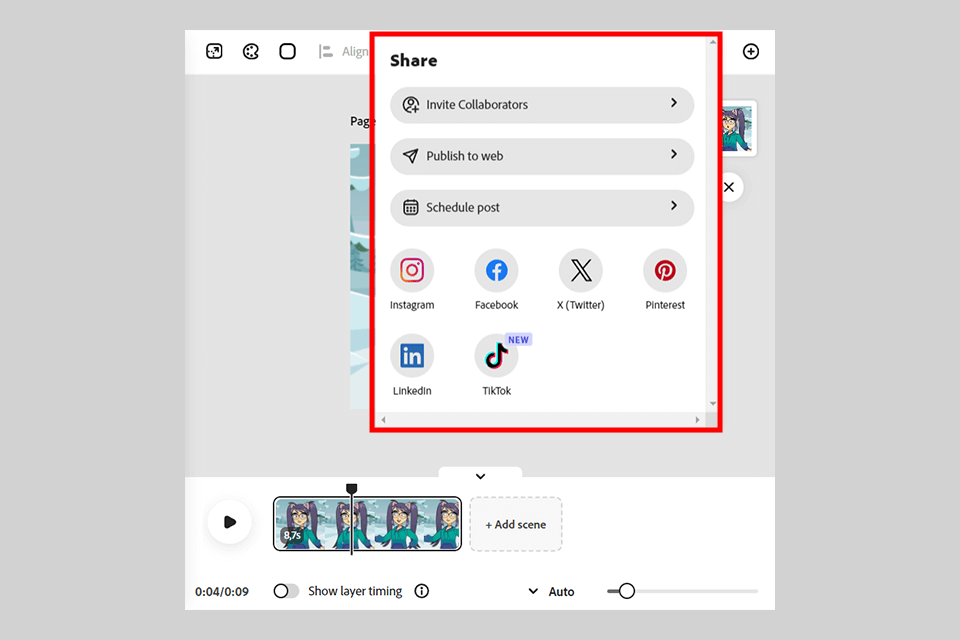
Task: Adjust the timeline zoom slider handle
Action: point(626,591)
